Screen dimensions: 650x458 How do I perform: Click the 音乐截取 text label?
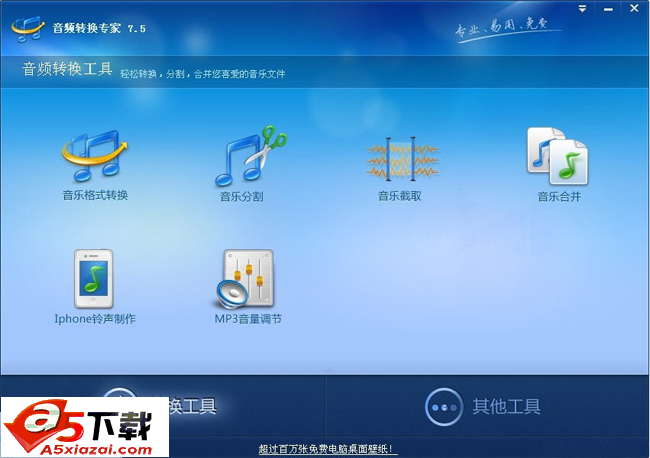400,196
